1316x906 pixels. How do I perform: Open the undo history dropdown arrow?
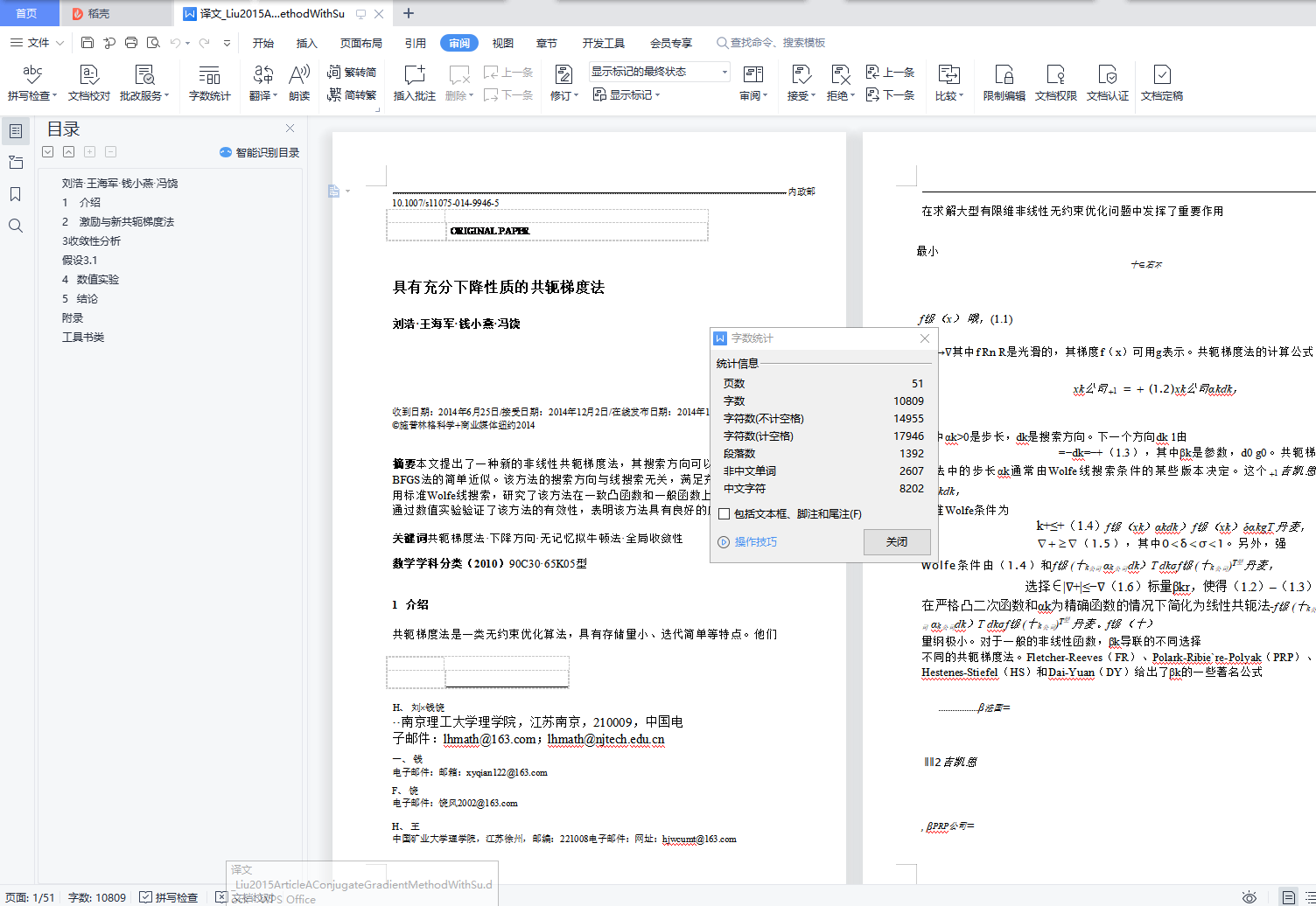click(x=187, y=43)
